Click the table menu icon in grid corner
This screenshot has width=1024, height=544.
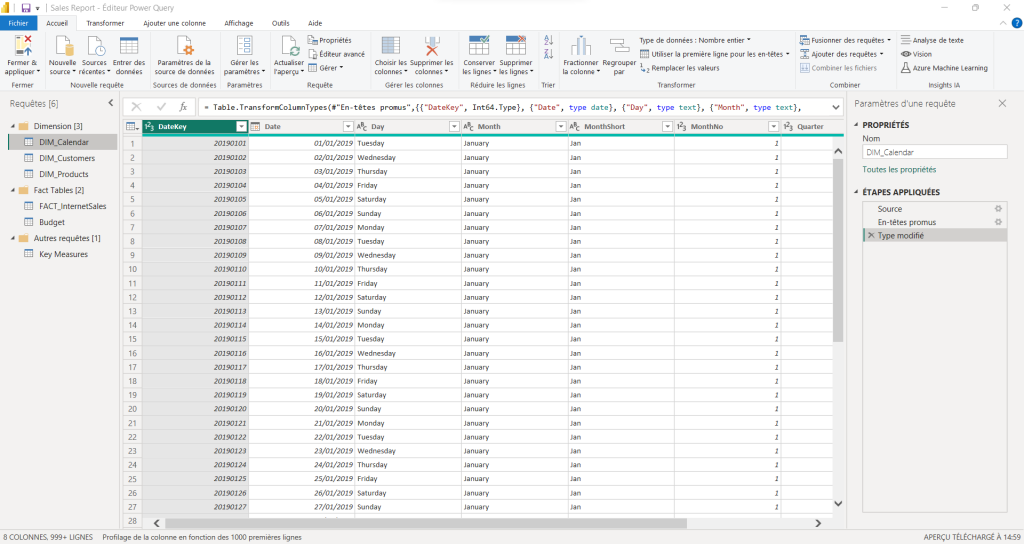(132, 127)
